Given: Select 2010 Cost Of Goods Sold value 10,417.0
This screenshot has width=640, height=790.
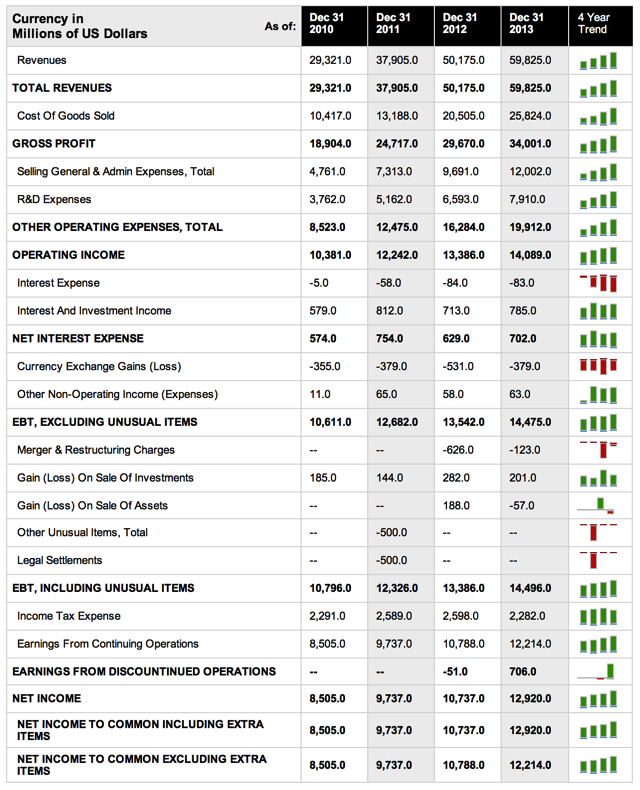Looking at the screenshot, I should click(331, 116).
